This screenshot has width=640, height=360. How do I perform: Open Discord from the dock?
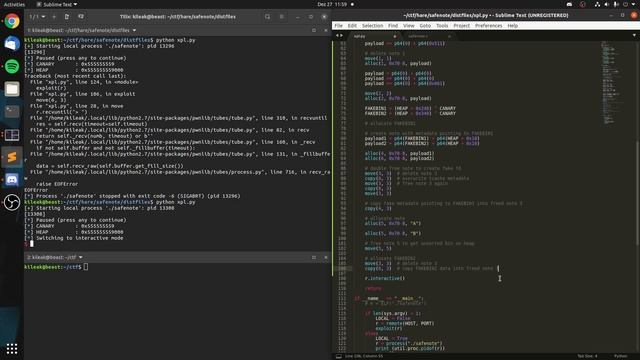(x=12, y=179)
